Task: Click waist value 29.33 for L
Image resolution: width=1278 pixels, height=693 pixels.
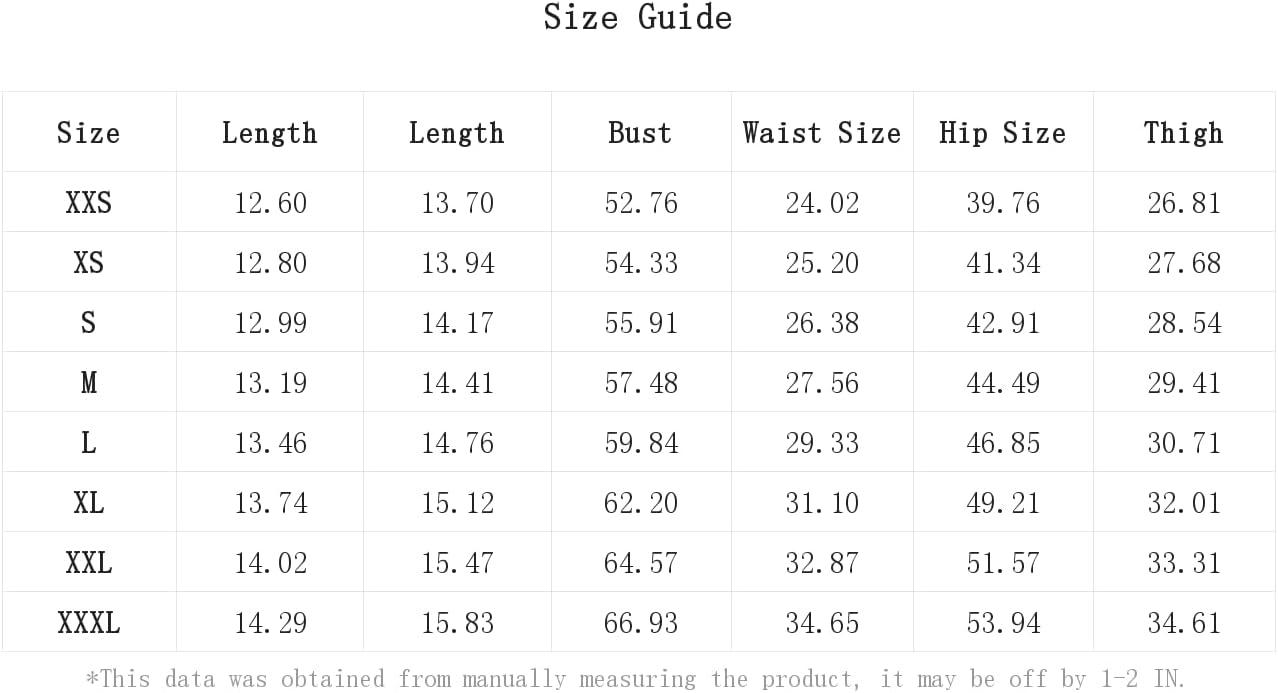Action: [x=822, y=443]
